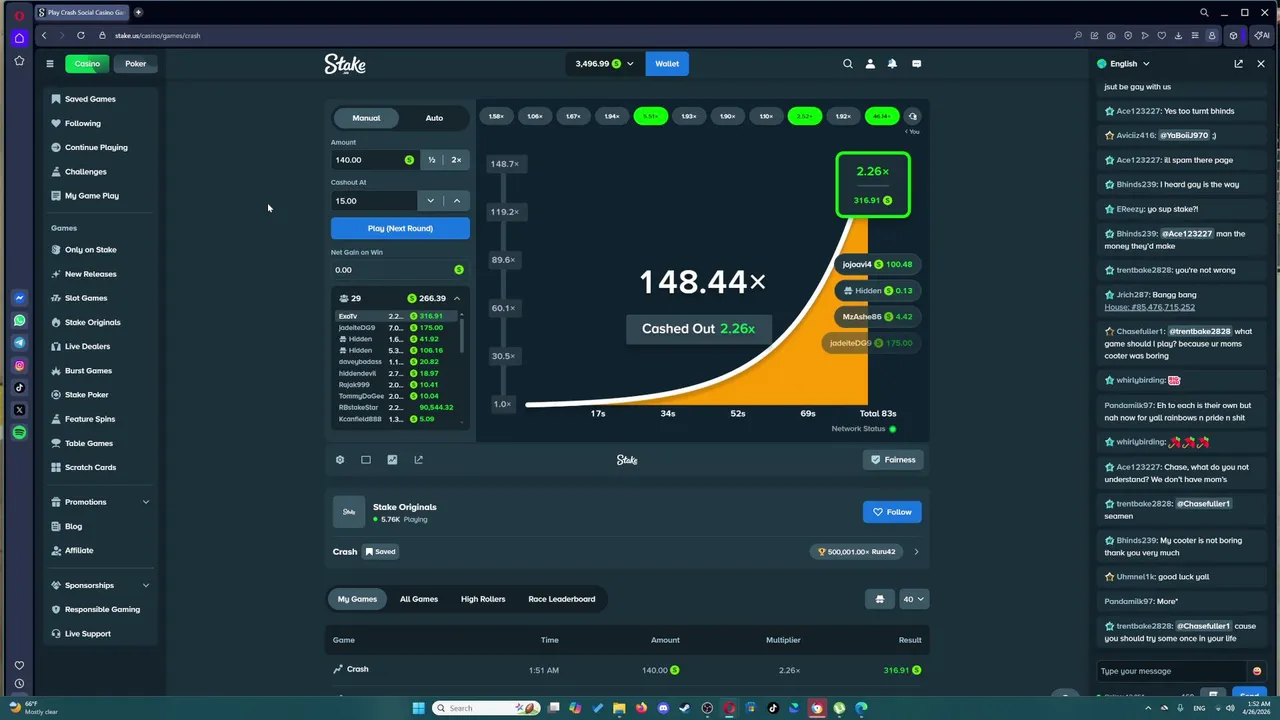
Task: Follow Stake Originals
Action: (892, 512)
